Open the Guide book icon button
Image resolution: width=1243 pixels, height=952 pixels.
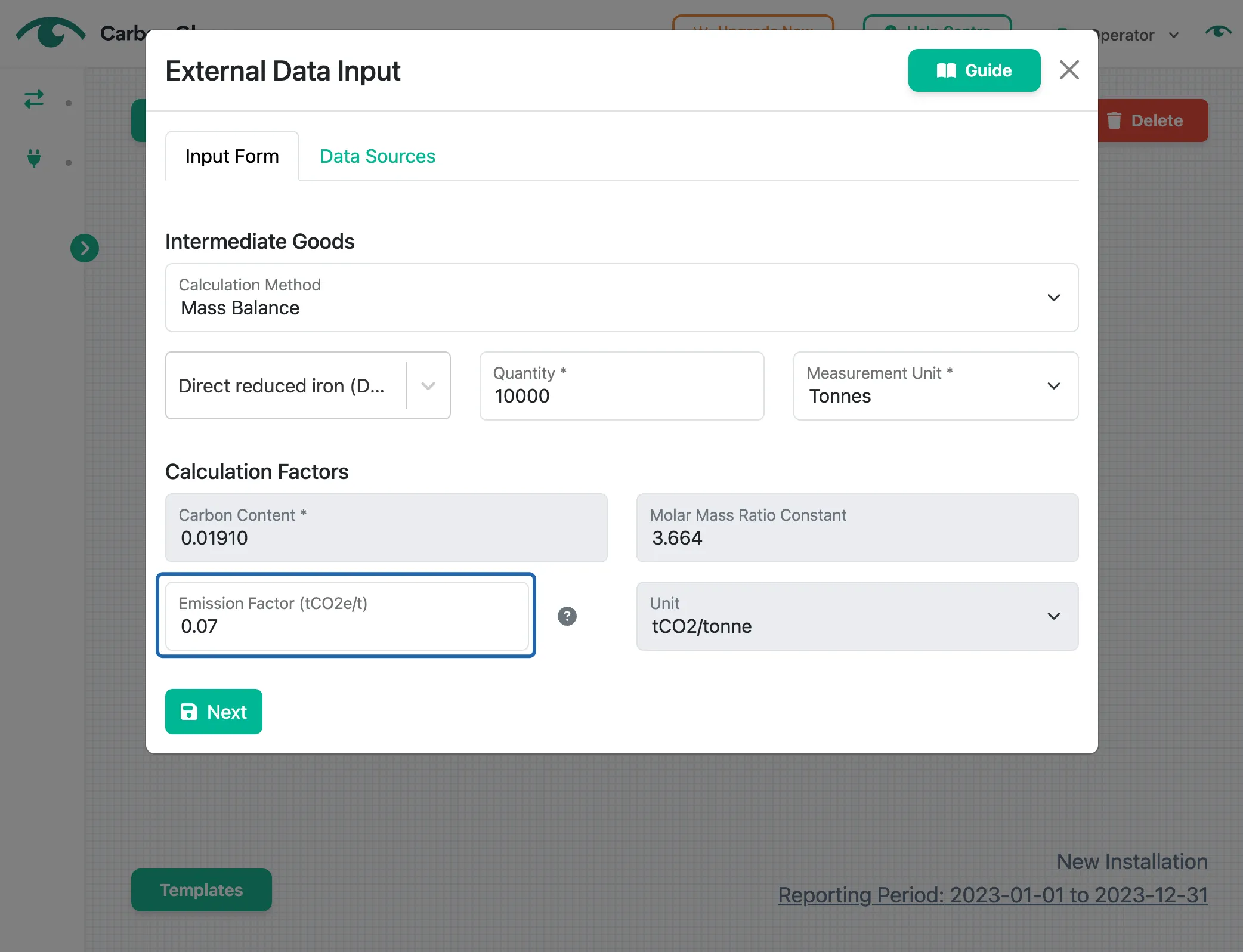click(x=974, y=70)
